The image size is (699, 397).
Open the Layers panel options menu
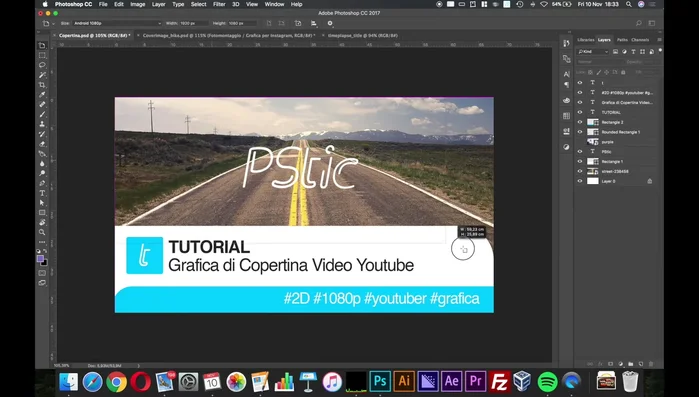(x=659, y=40)
